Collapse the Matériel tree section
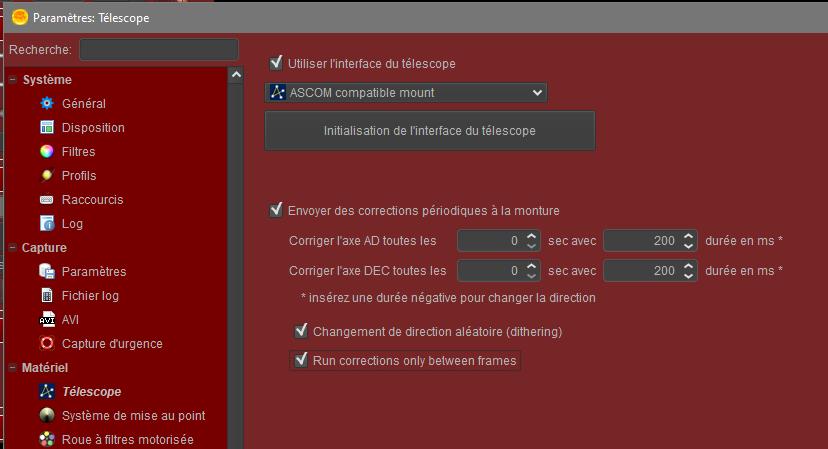This screenshot has width=828, height=449. click(13, 368)
